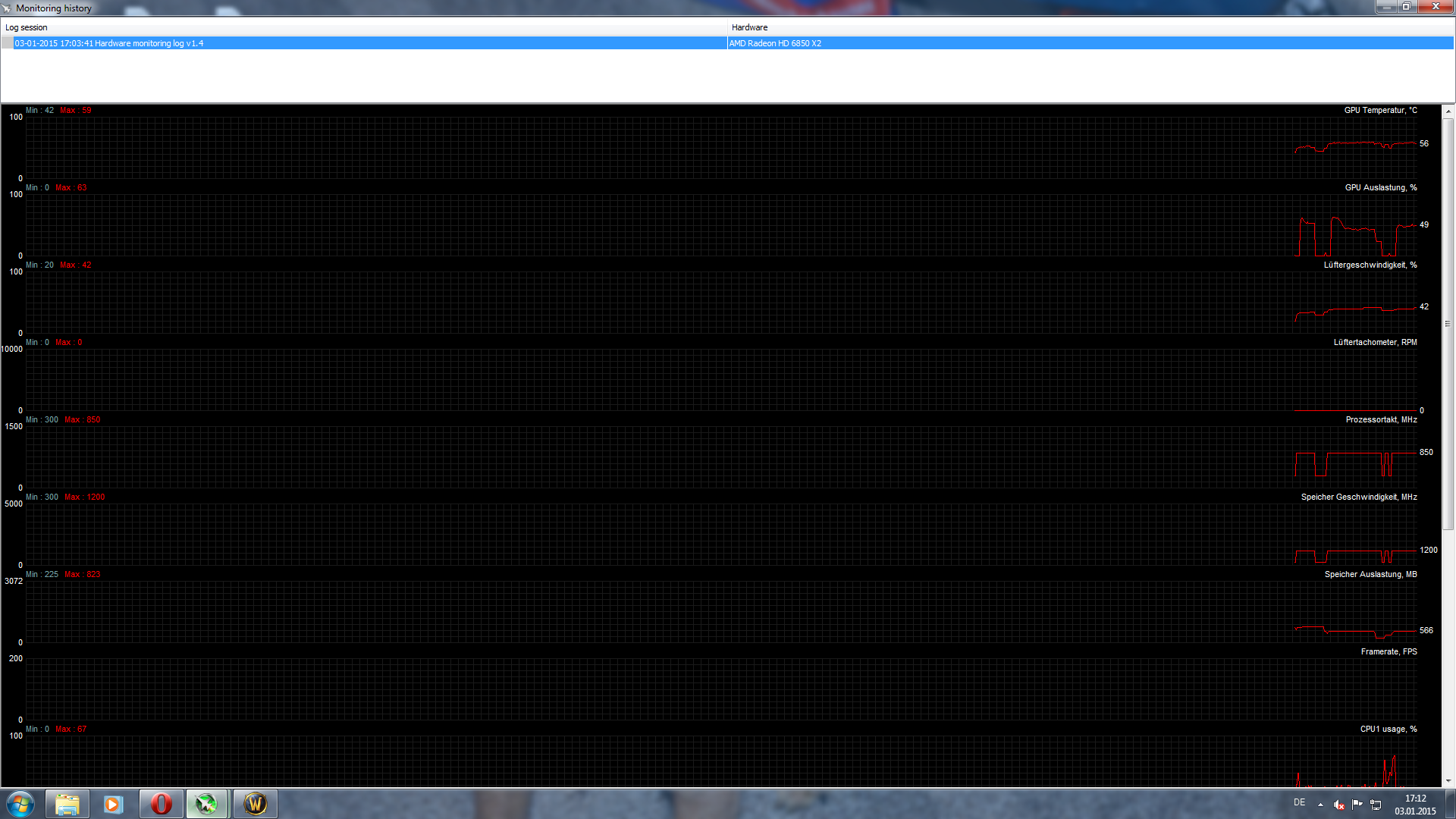Click MSI Afterburner taskbar icon

click(207, 804)
